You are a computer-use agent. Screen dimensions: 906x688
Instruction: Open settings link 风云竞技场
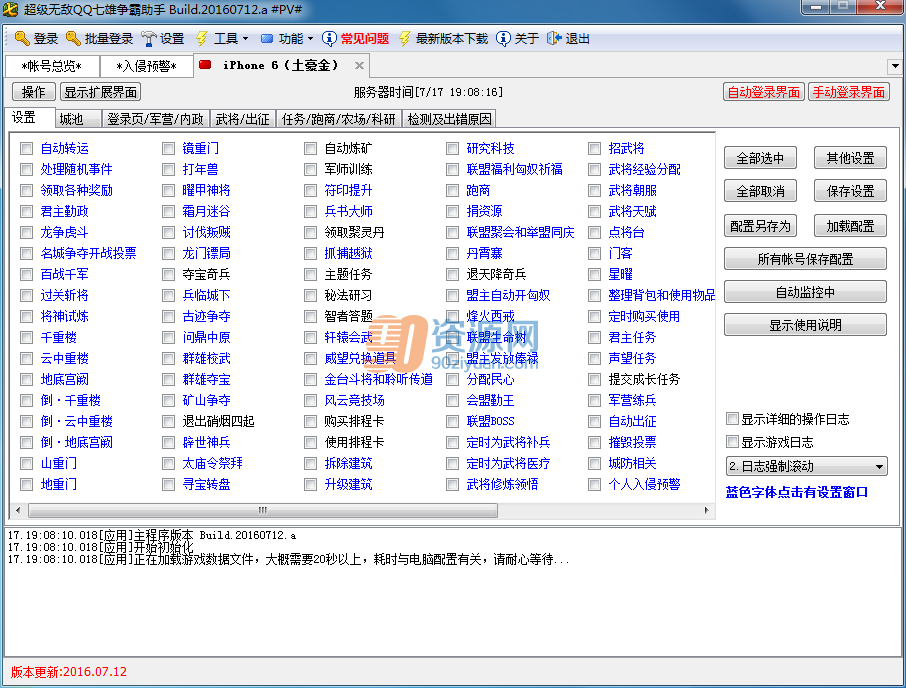pos(355,400)
